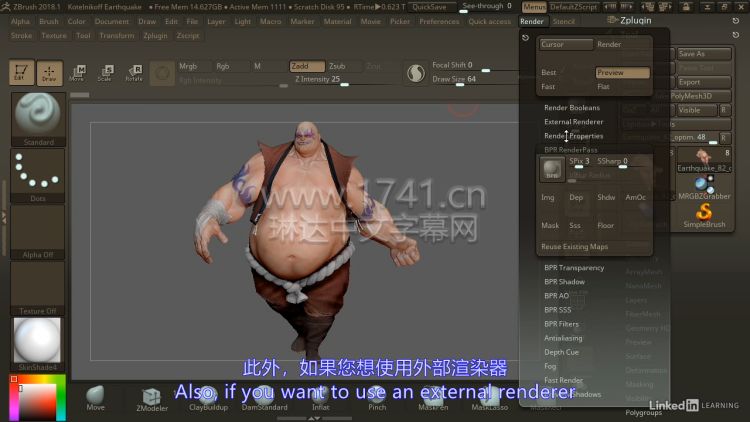Click the Render palette dock arrow icon

tap(525, 38)
